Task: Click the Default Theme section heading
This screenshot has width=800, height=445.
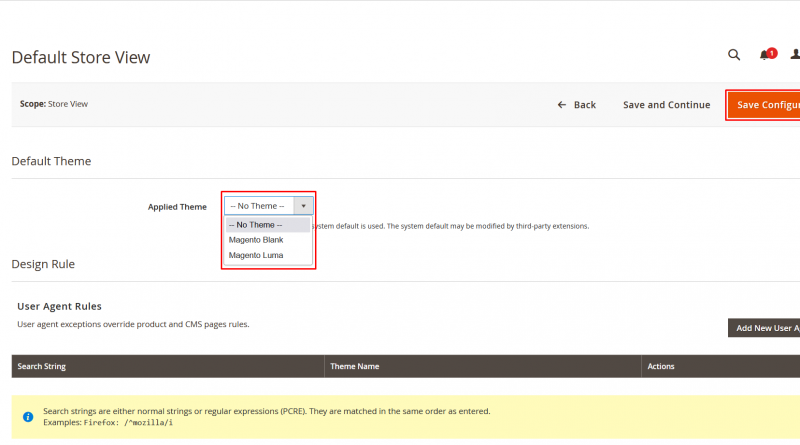Action: (x=51, y=161)
